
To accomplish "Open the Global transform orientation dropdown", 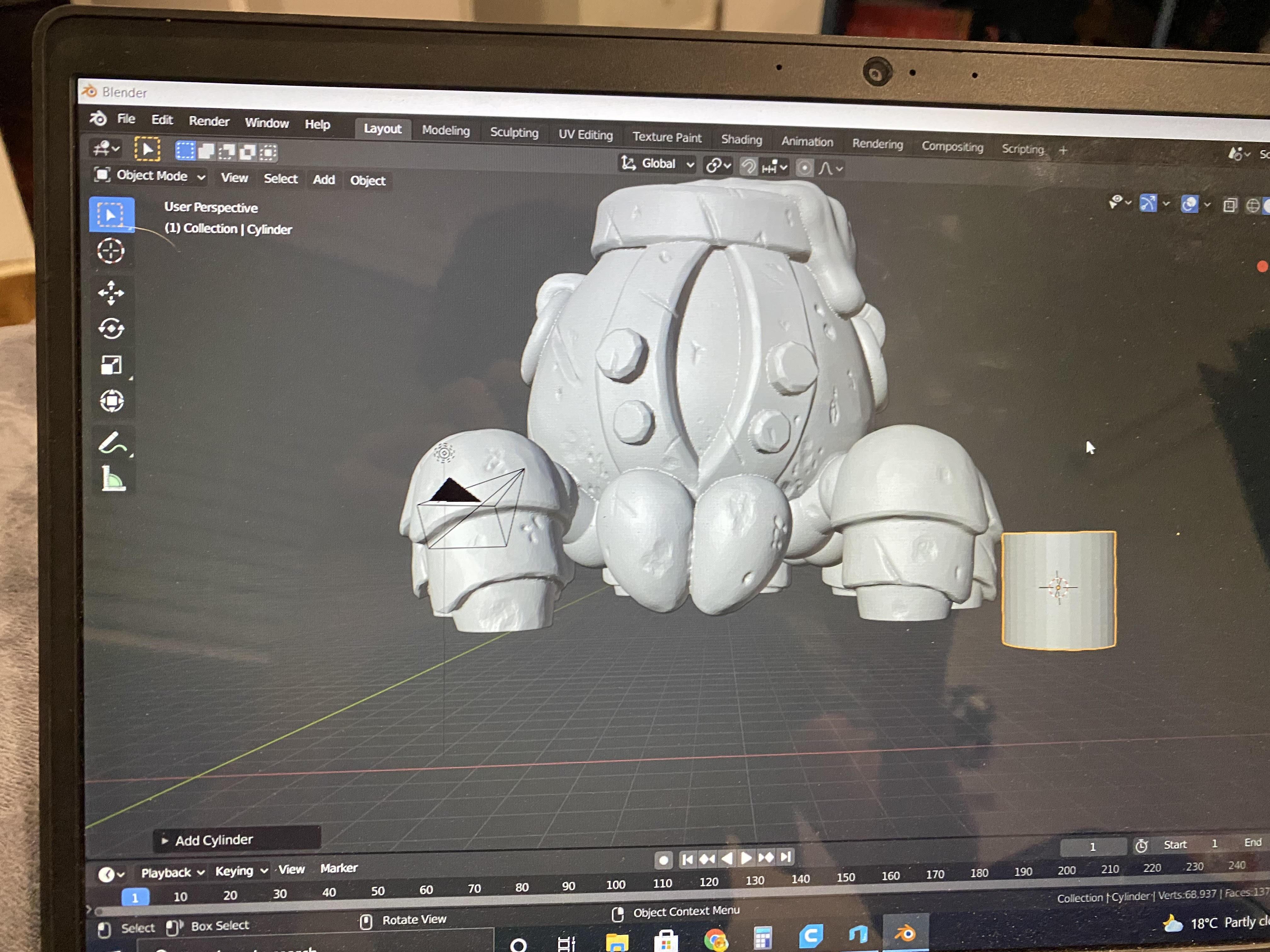I will pyautogui.click(x=658, y=164).
